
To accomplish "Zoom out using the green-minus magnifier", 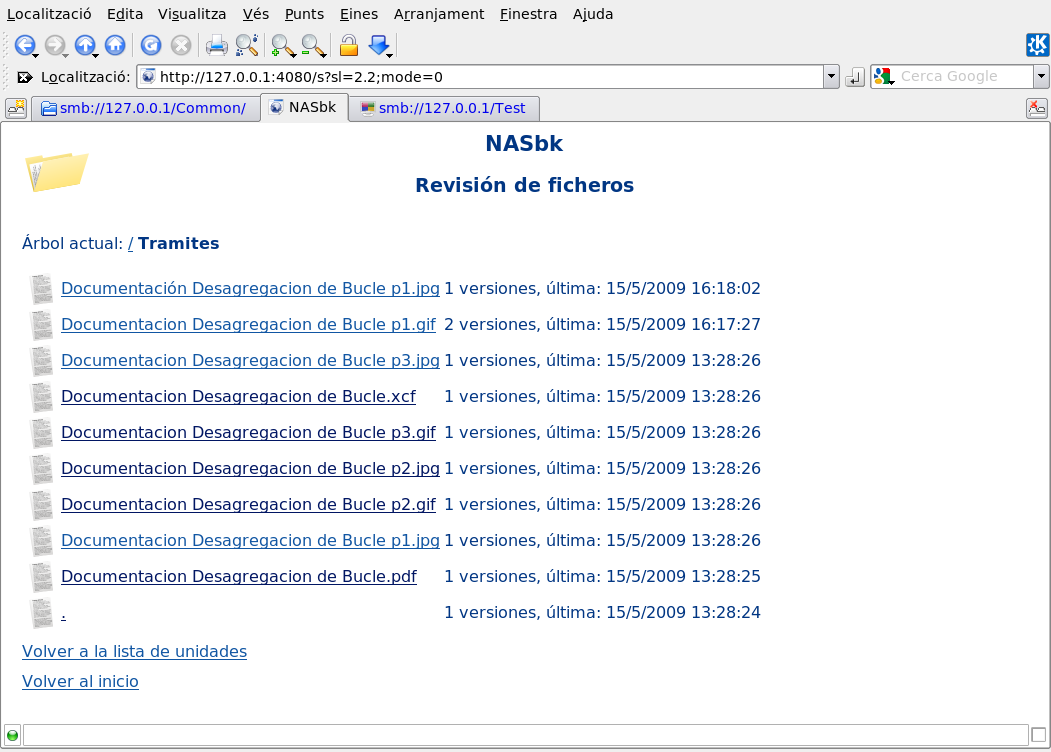I will [312, 45].
